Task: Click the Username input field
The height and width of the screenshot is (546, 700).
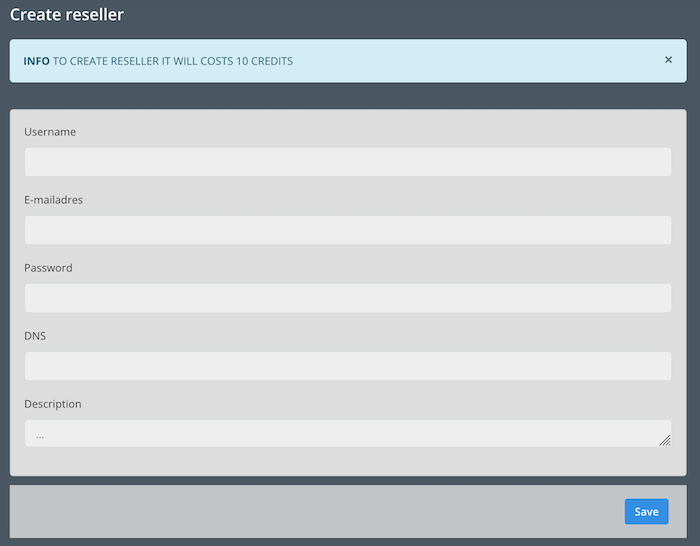Action: (347, 162)
